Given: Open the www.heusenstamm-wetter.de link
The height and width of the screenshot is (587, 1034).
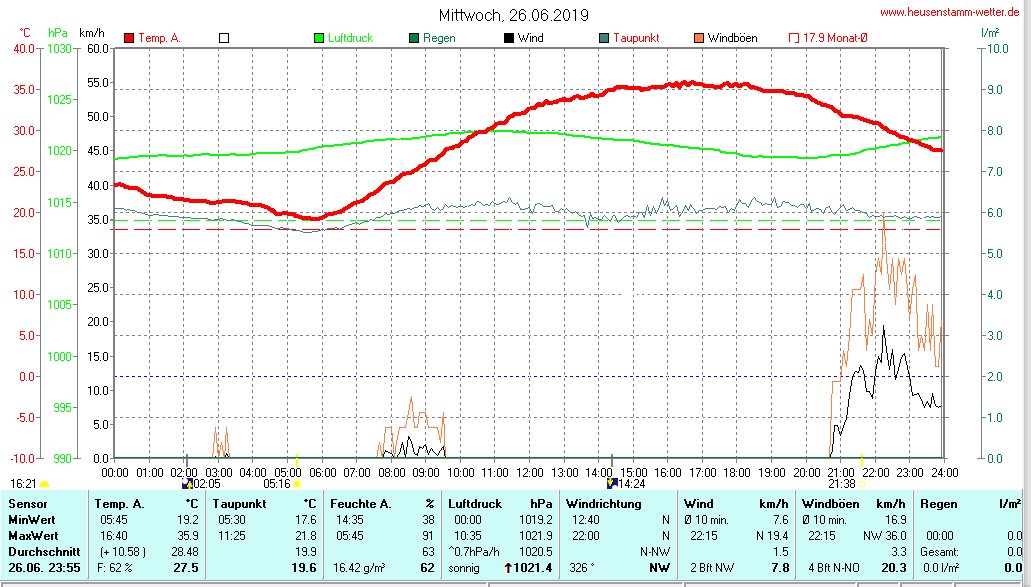Looking at the screenshot, I should click(953, 11).
